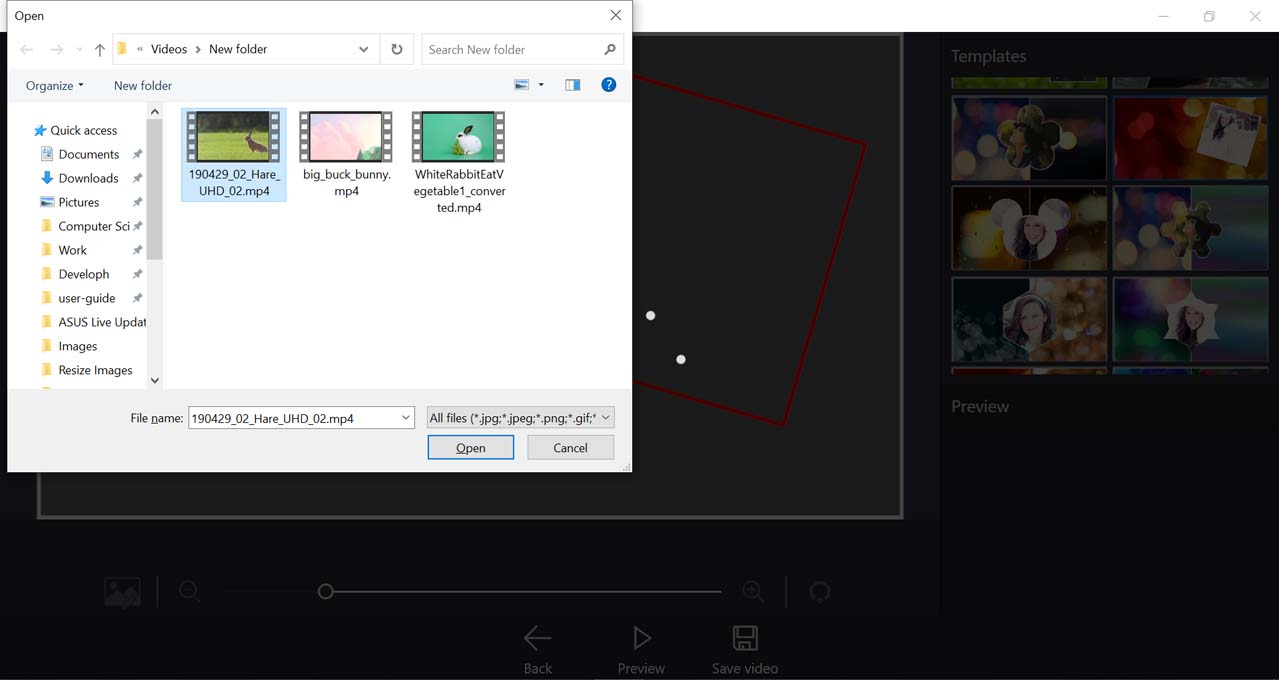Screen dimensions: 1279x680
Task: Refresh the New folder listing
Action: pyautogui.click(x=397, y=49)
